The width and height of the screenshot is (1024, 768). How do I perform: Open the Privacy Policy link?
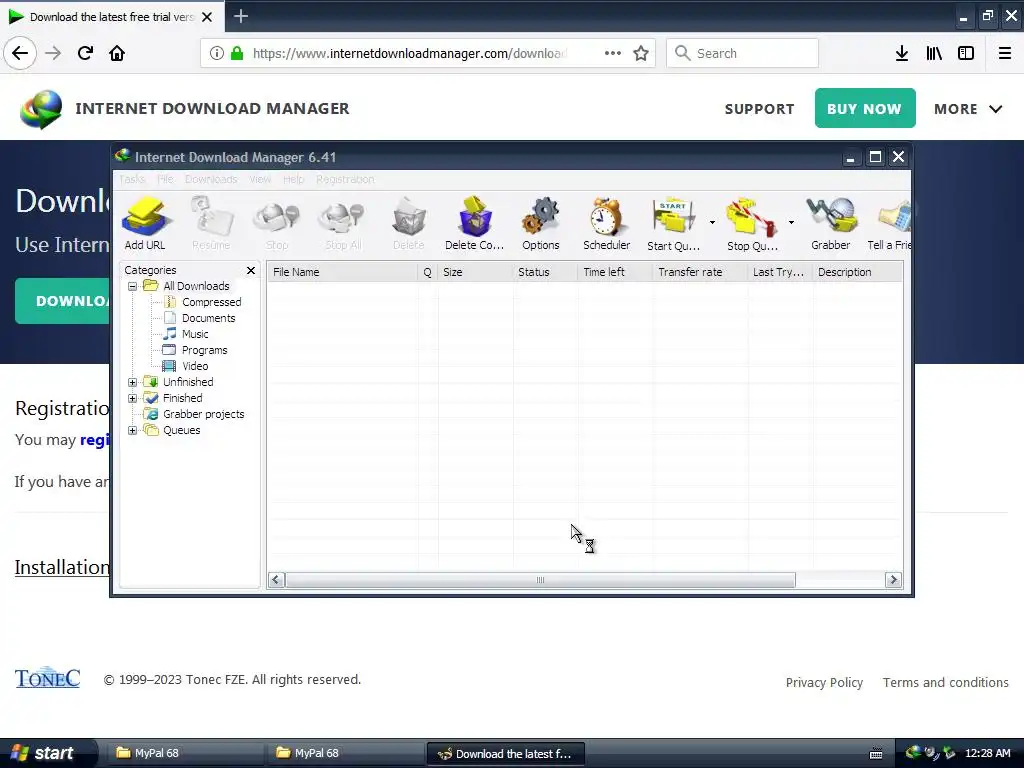click(x=824, y=682)
